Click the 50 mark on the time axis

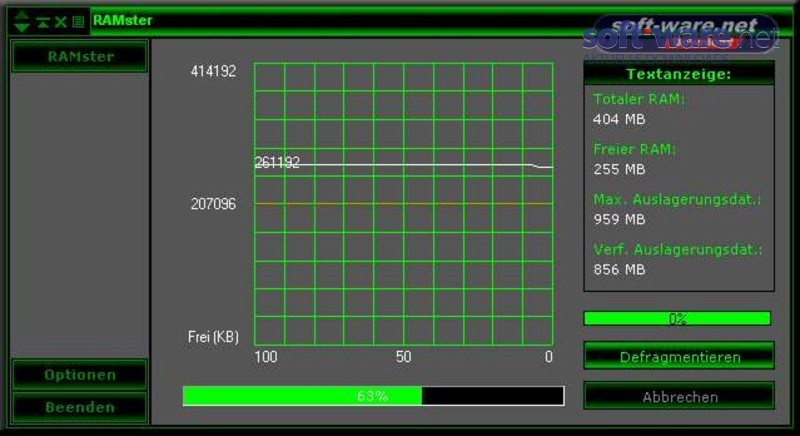tap(403, 356)
